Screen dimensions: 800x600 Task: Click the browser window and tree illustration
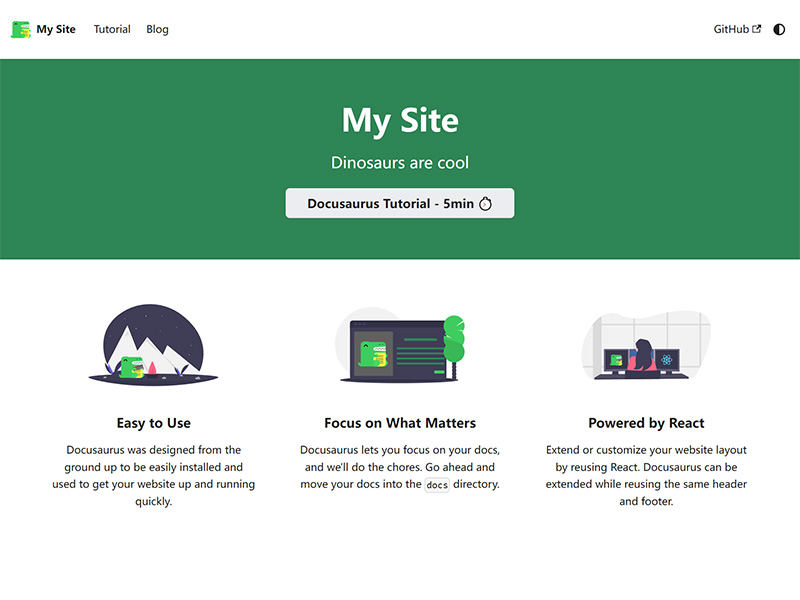coord(400,345)
